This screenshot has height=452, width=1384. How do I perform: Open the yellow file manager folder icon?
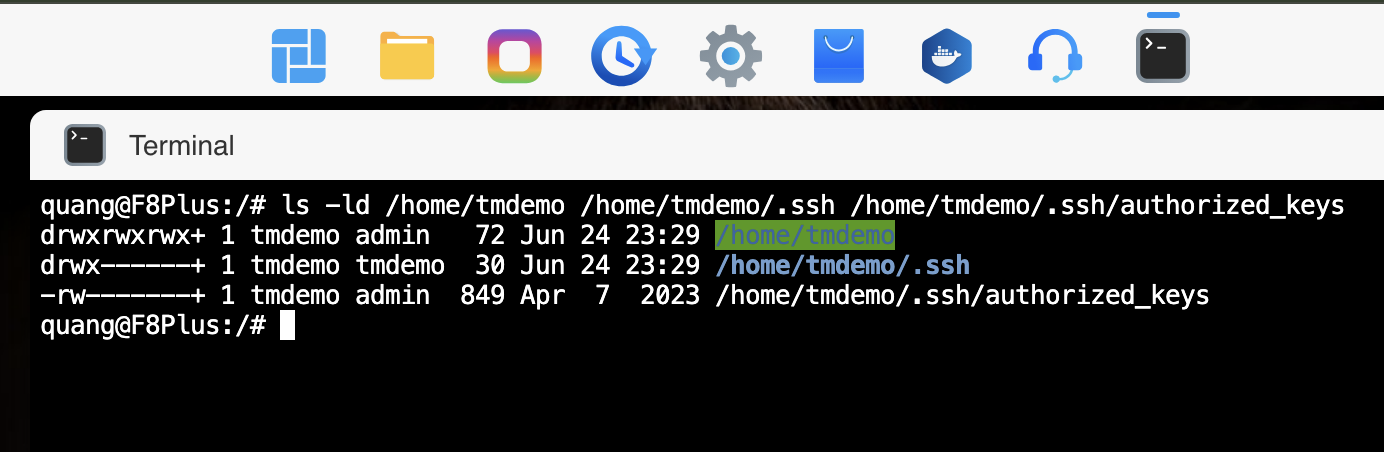407,56
